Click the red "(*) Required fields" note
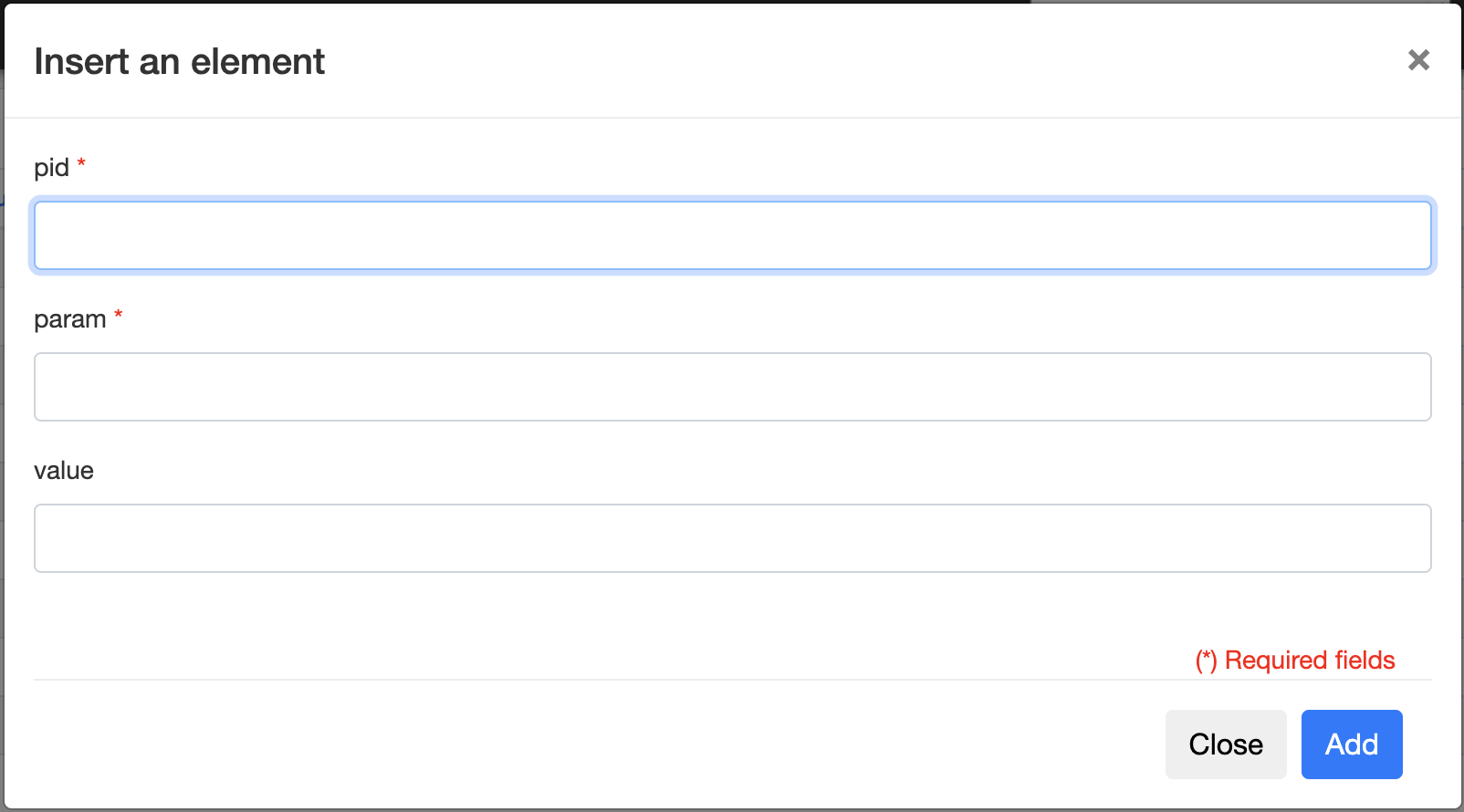 point(1295,661)
